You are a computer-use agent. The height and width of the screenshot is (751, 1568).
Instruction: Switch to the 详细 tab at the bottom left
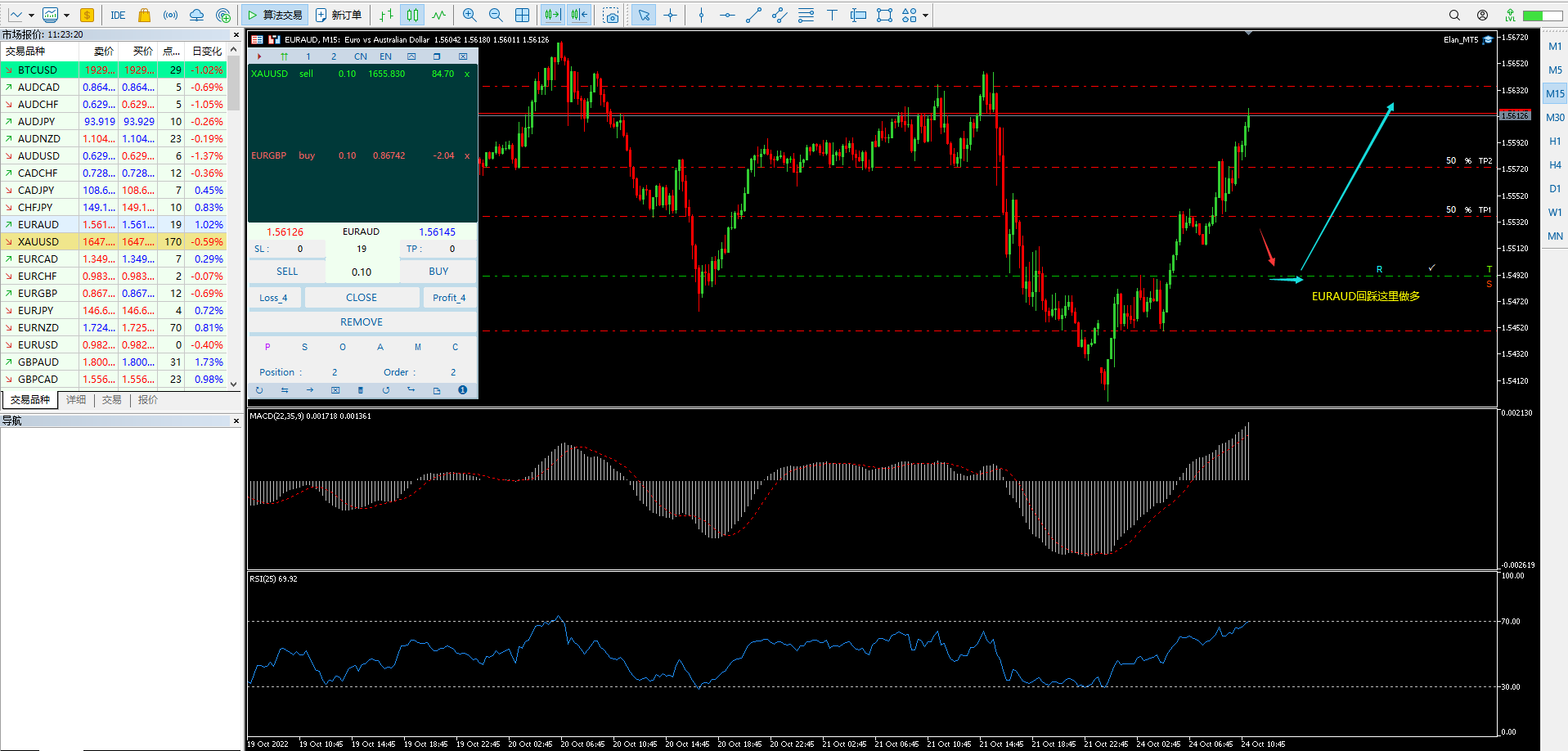pos(75,400)
